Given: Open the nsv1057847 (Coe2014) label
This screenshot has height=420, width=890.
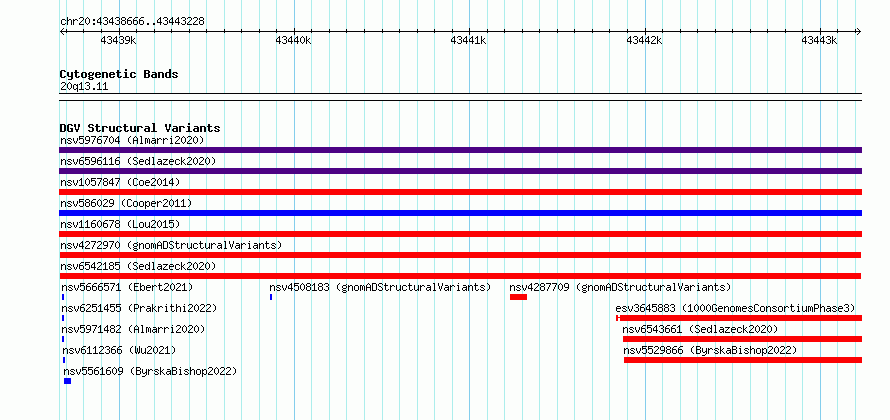Looking at the screenshot, I should coord(120,182).
